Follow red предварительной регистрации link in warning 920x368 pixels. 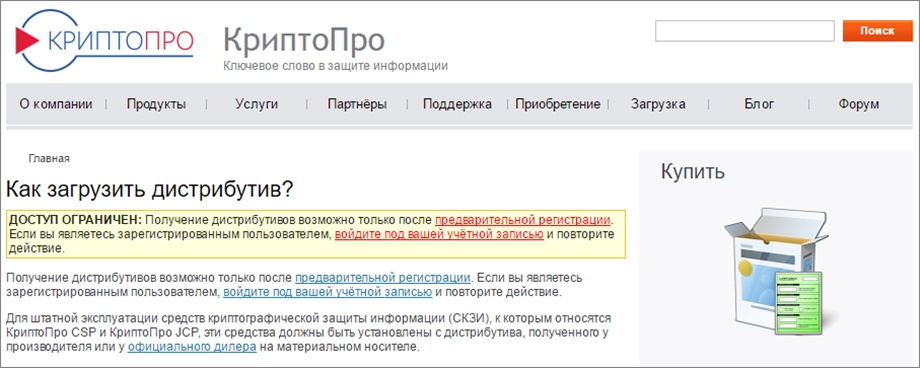pyautogui.click(x=523, y=220)
